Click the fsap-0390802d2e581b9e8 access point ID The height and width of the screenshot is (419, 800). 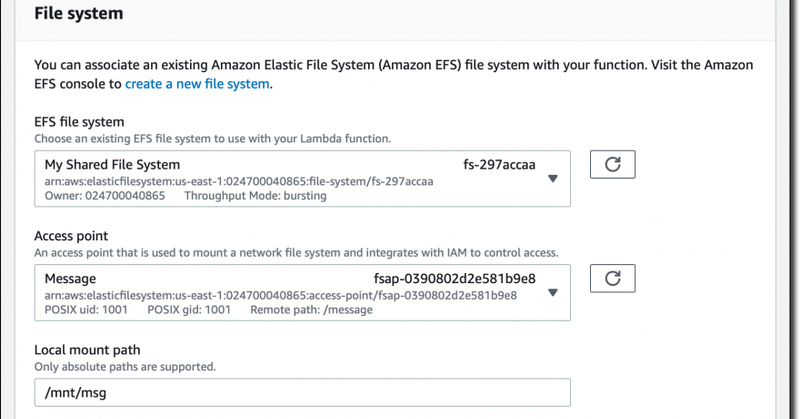tap(455, 278)
